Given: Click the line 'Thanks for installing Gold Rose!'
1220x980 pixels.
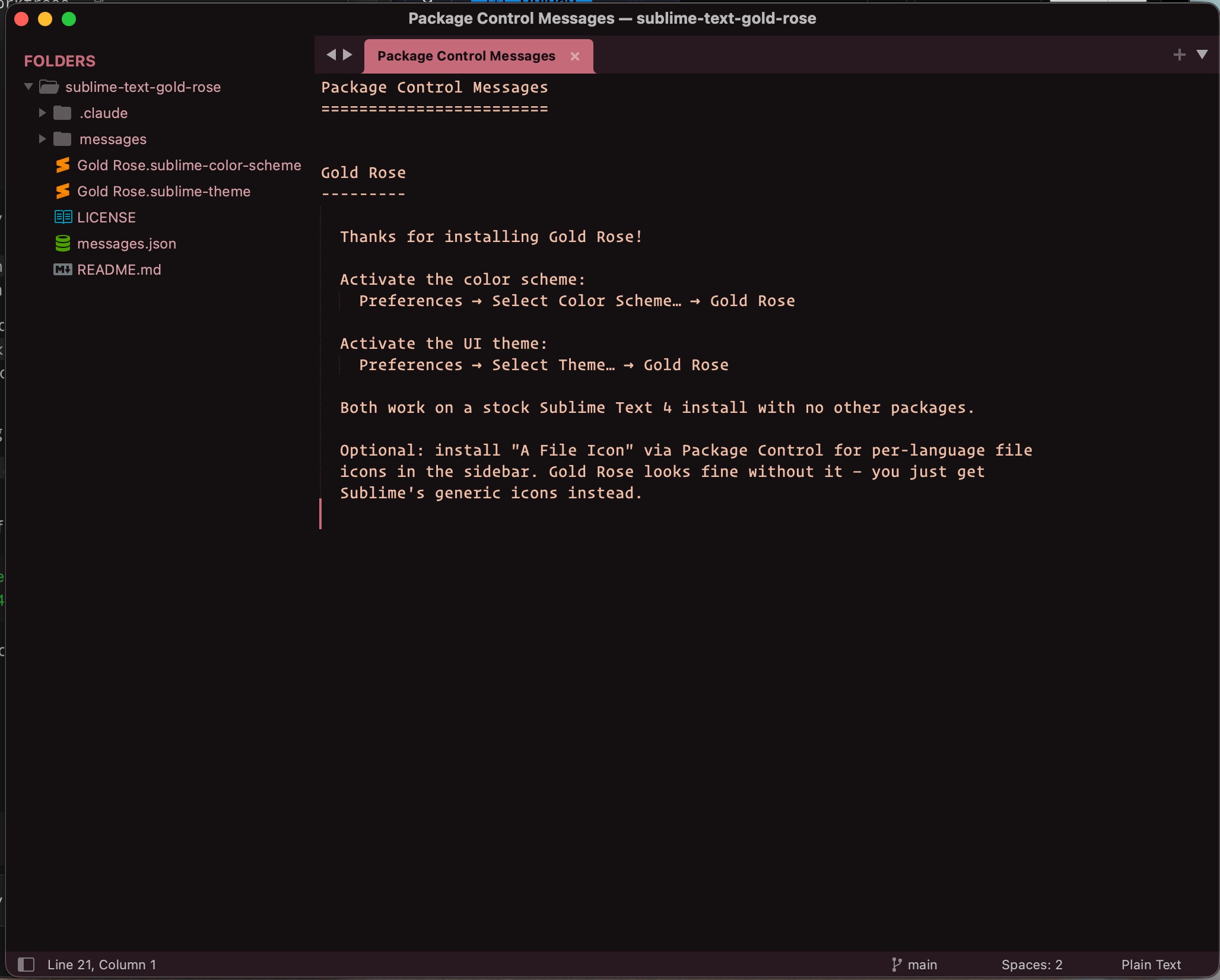Looking at the screenshot, I should point(491,237).
